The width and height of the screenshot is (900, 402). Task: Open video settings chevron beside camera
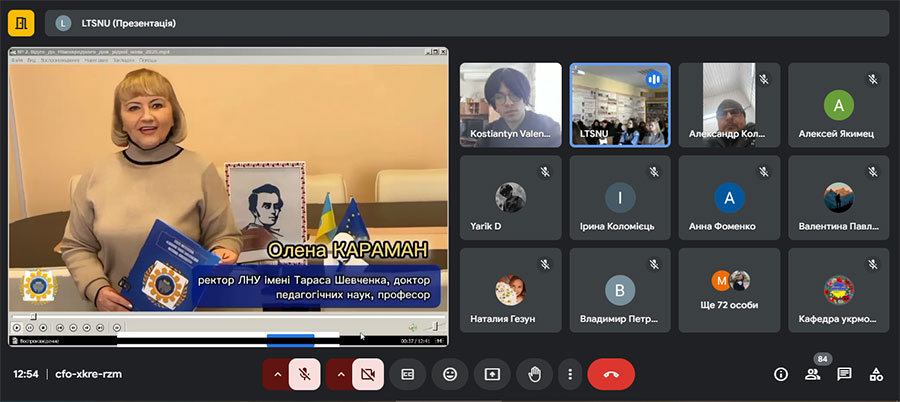click(341, 374)
